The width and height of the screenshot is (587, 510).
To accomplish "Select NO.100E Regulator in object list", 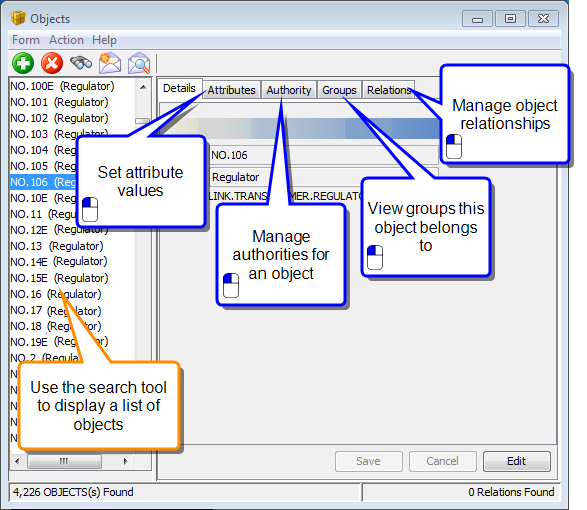I will tap(62, 86).
